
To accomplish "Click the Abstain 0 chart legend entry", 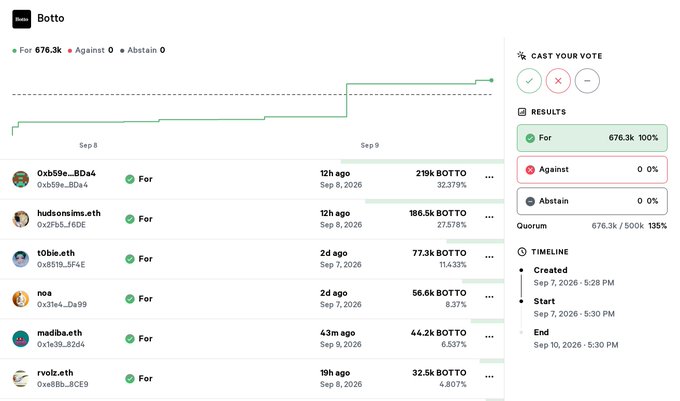I will [x=143, y=50].
